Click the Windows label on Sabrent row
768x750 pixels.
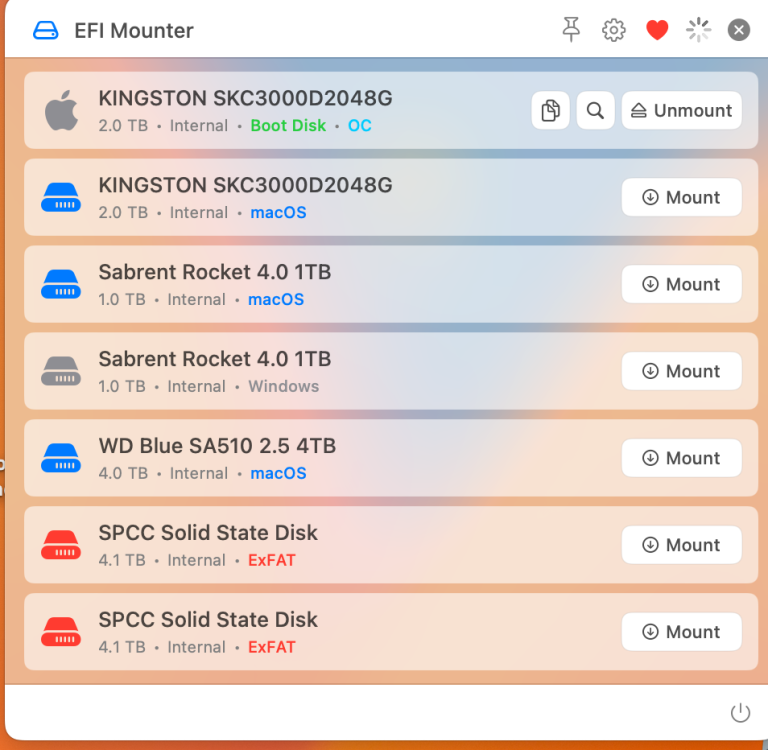tap(284, 386)
